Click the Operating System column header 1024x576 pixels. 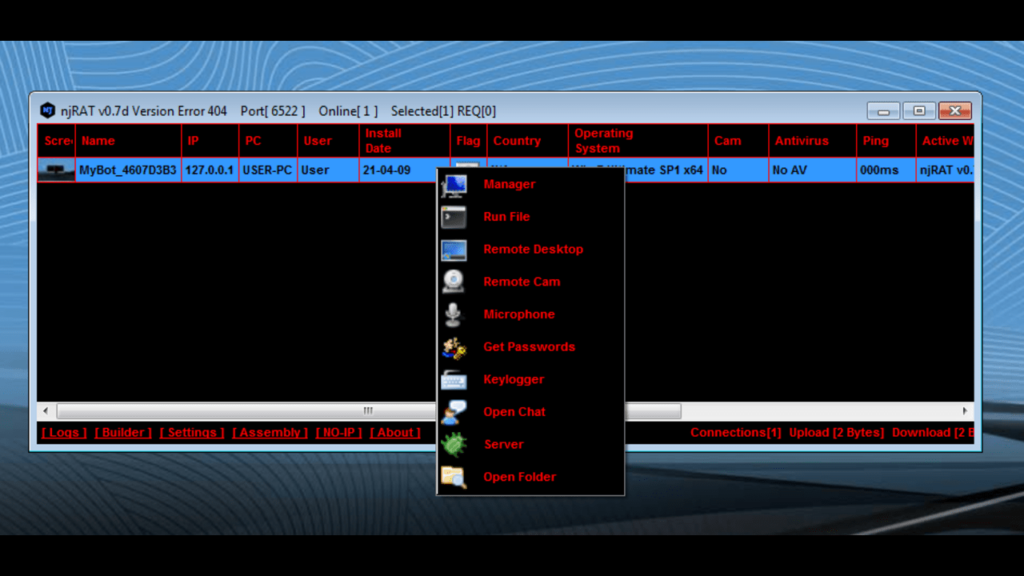click(639, 140)
